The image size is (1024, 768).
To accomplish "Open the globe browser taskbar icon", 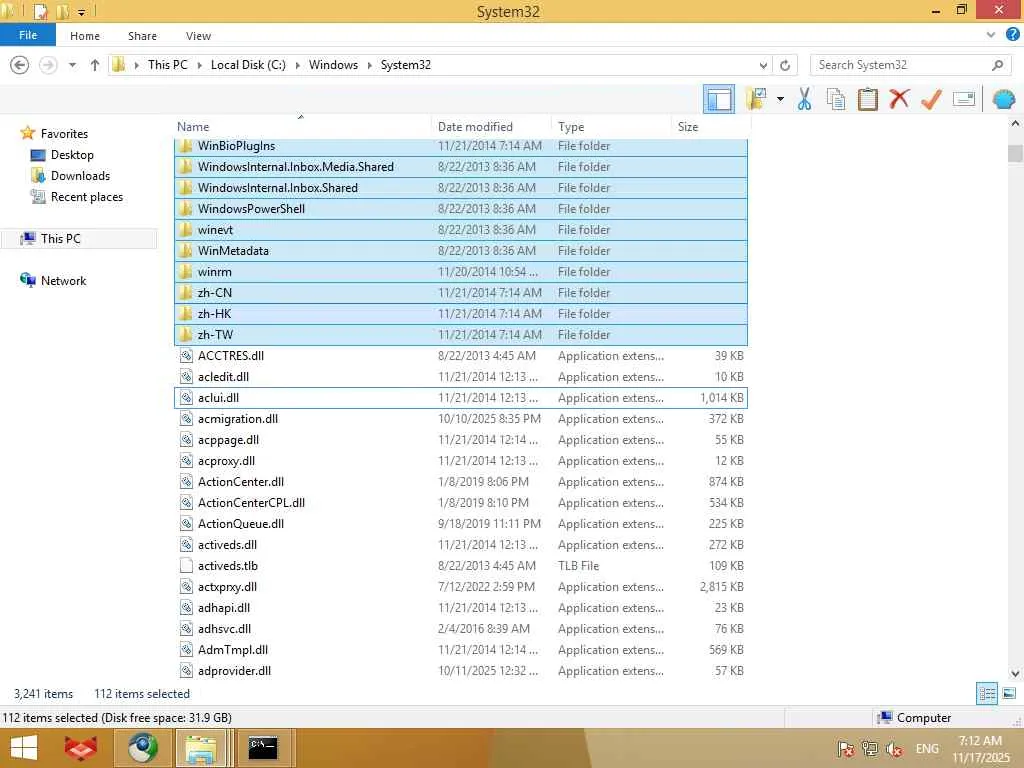I will (x=143, y=748).
